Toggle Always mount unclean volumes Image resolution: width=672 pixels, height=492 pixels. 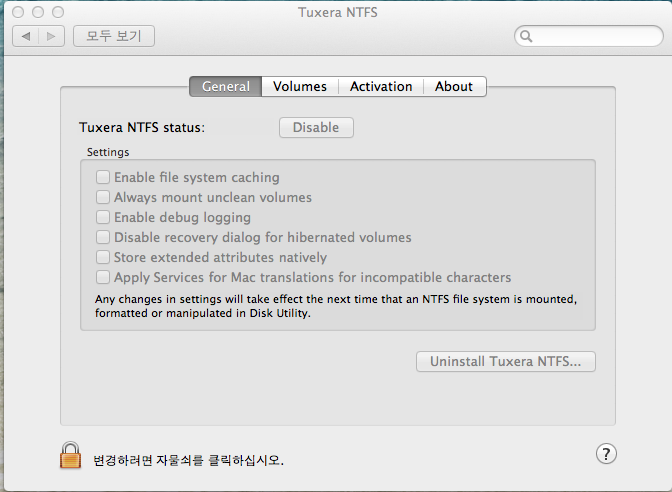[x=103, y=197]
